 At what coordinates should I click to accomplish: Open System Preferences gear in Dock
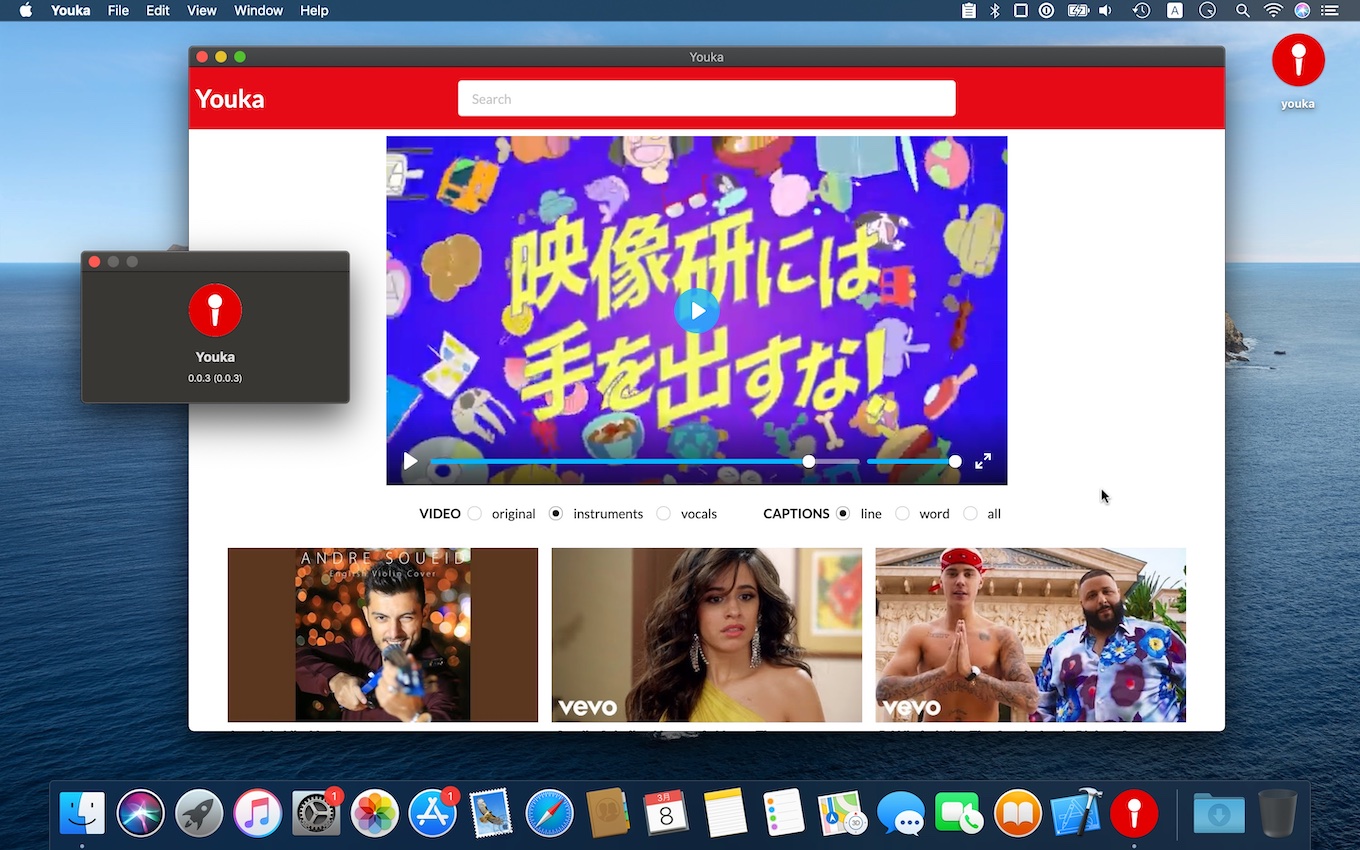tap(316, 813)
